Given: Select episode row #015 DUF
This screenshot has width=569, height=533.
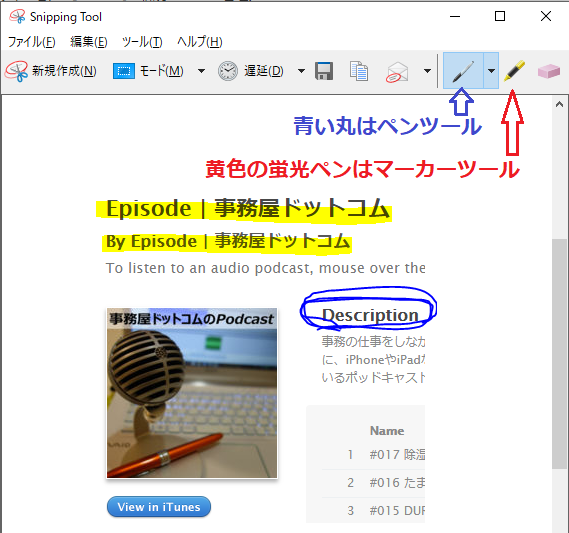Looking at the screenshot, I should coord(373,511).
